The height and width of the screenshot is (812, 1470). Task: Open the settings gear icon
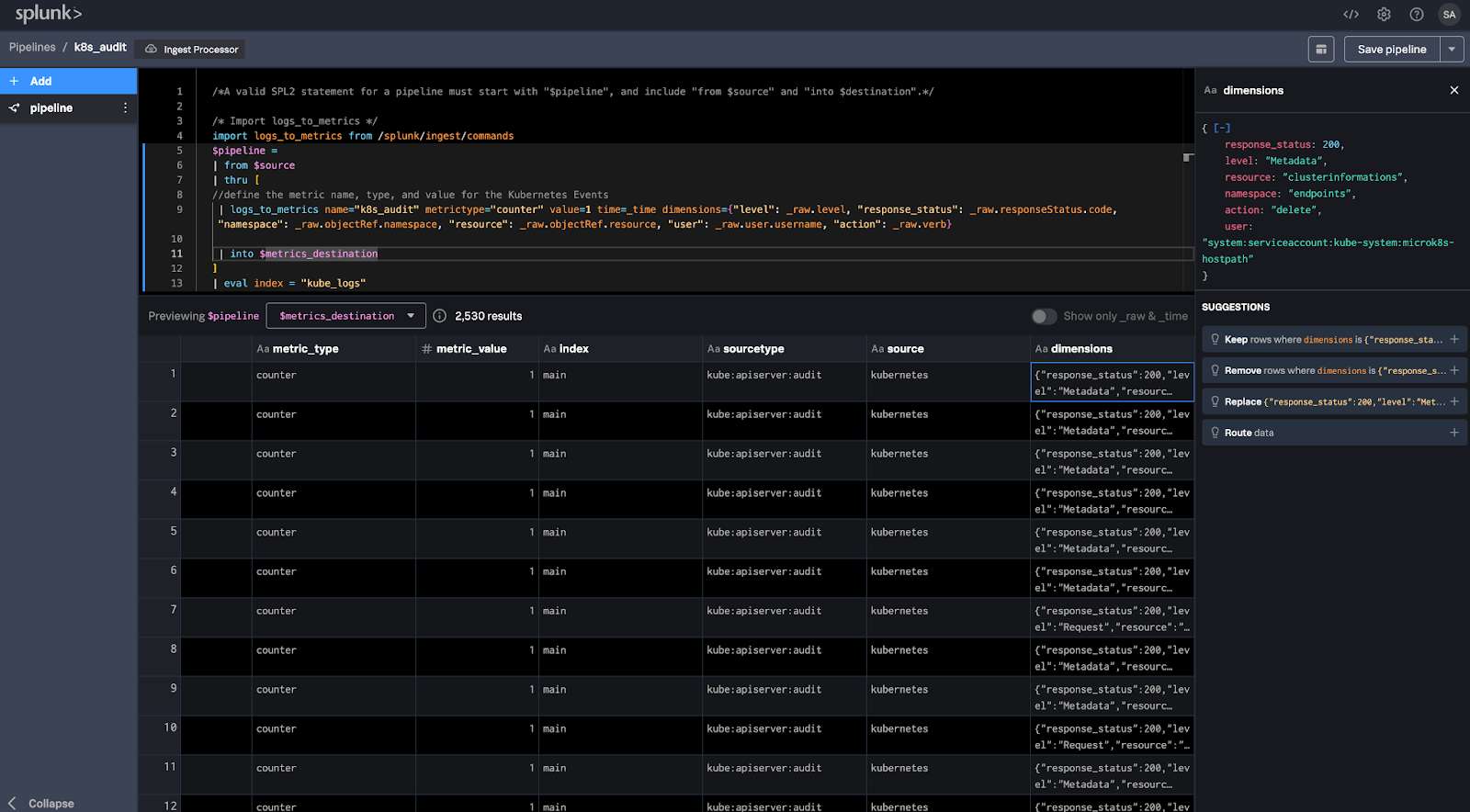(x=1384, y=15)
